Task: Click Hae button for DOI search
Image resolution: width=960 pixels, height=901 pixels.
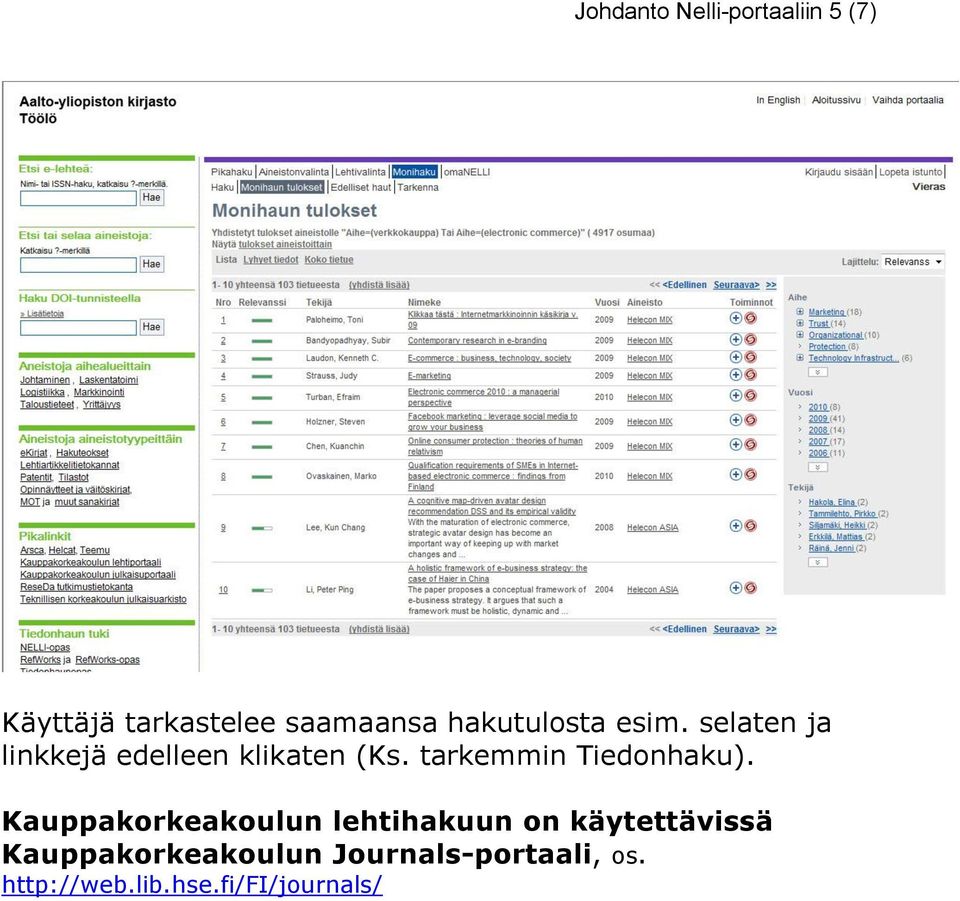Action: click(x=151, y=327)
